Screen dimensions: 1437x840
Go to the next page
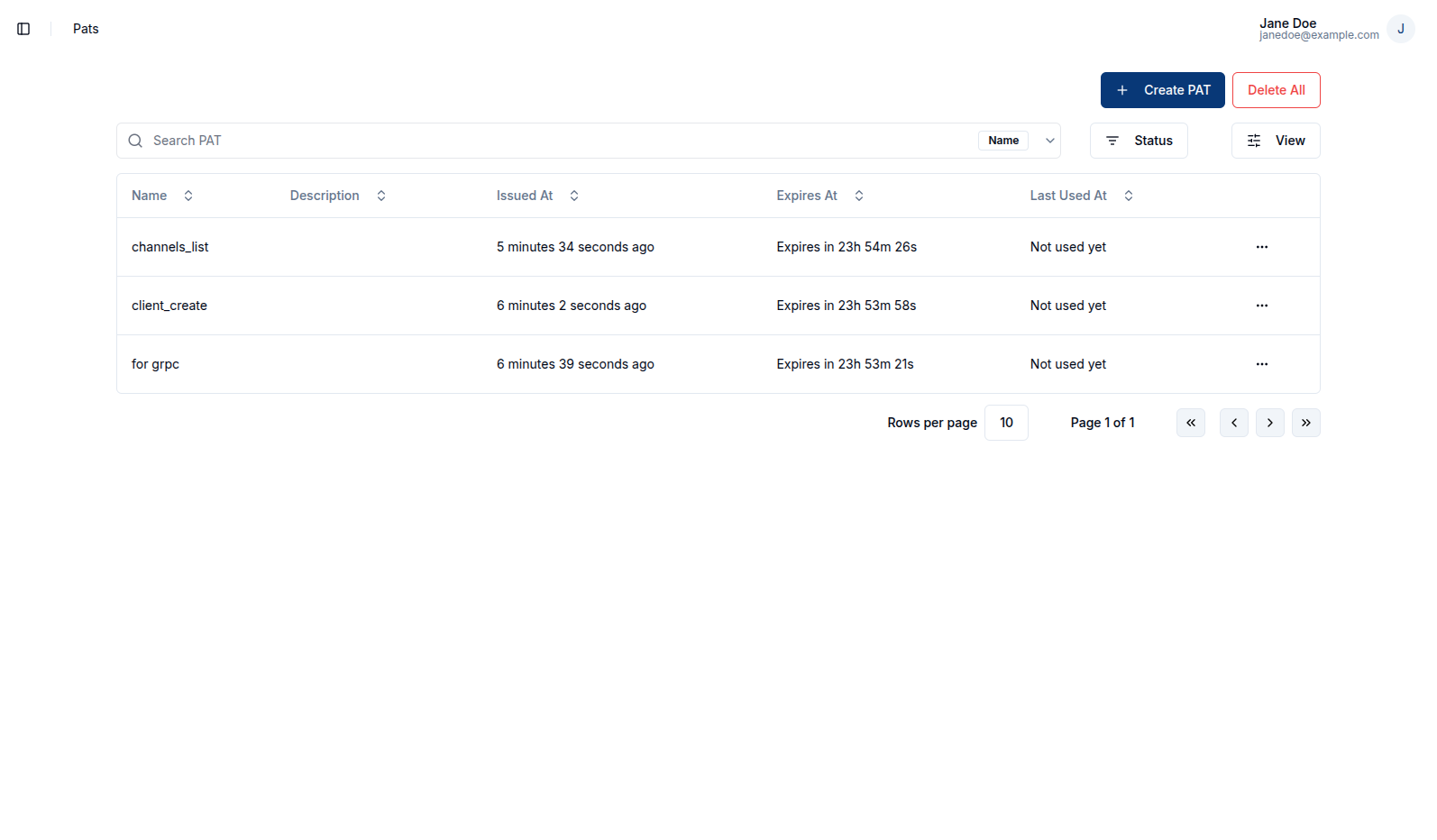coord(1269,423)
